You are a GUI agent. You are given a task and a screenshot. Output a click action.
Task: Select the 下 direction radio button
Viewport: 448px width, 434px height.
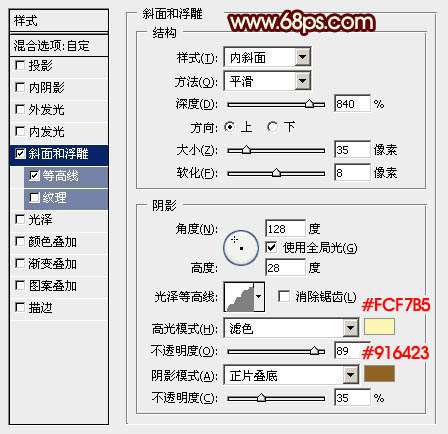point(272,127)
